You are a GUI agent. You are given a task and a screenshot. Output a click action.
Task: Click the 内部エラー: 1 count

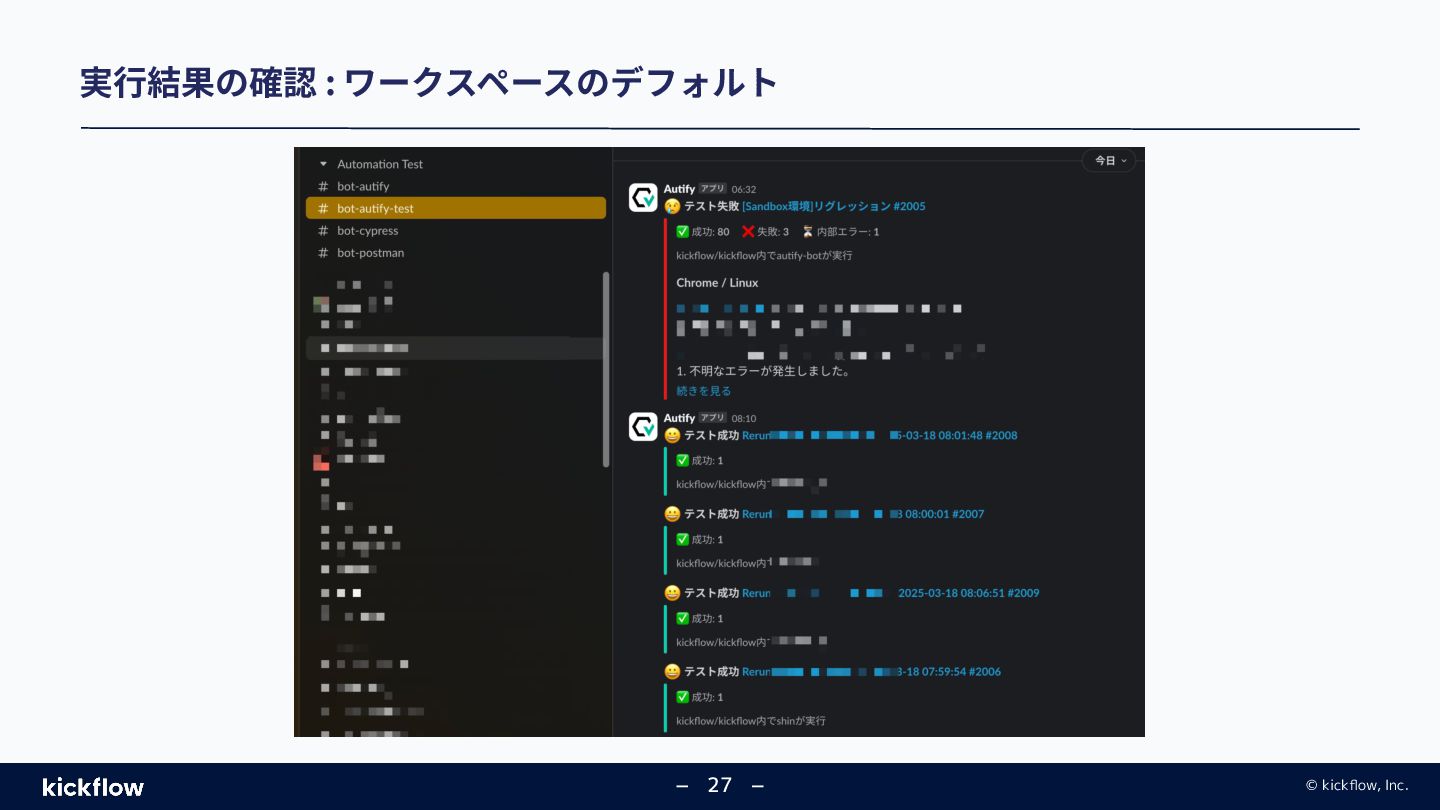(848, 232)
